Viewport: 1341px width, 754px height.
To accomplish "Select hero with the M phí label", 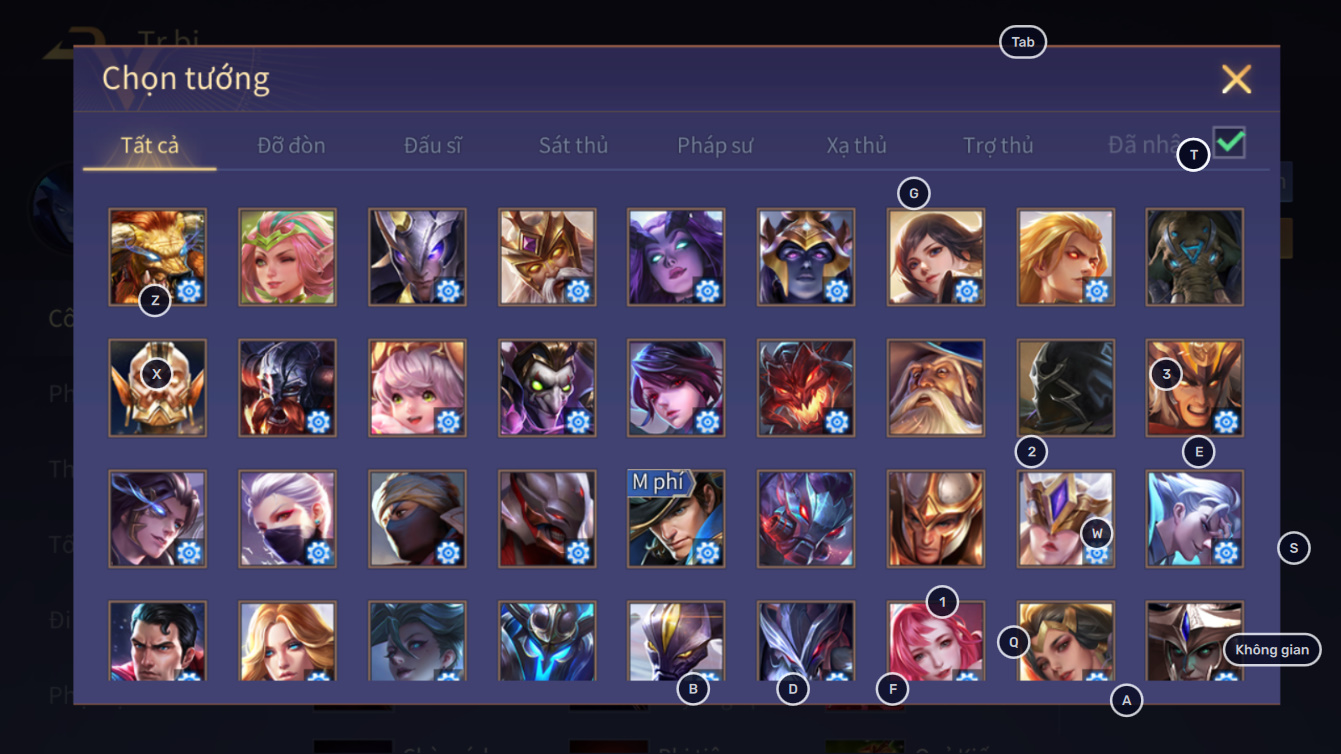I will click(676, 519).
